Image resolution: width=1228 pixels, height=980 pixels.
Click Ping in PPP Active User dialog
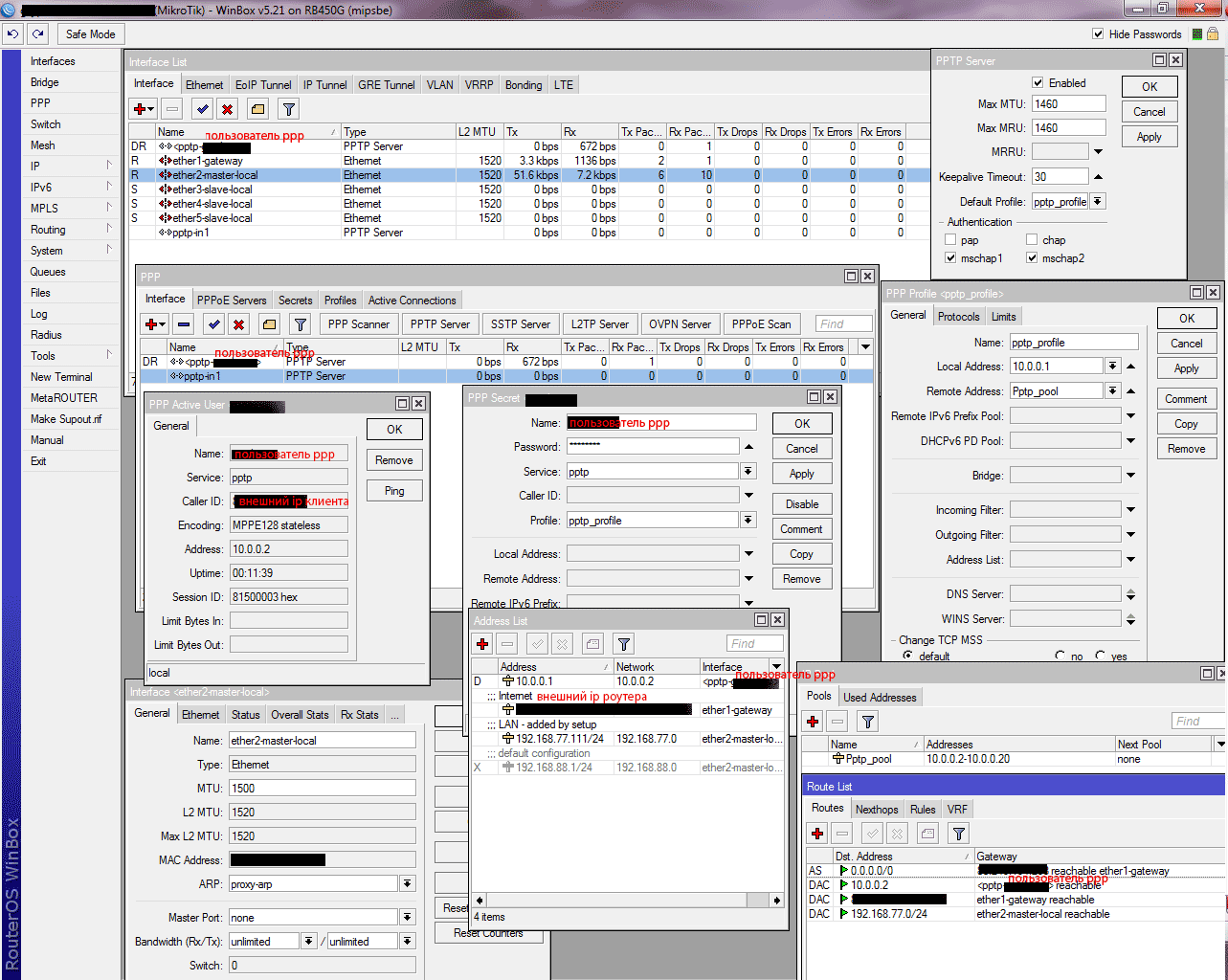pyautogui.click(x=394, y=491)
